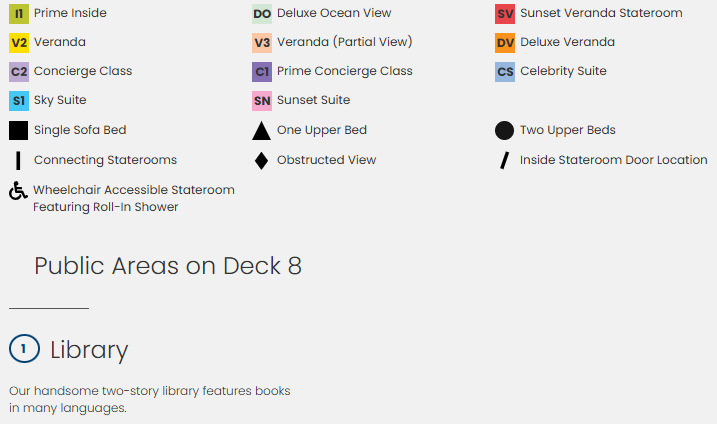Screen dimensions: 717x424
Task: Click the Obstructed View diamond icon
Action: [x=261, y=161]
